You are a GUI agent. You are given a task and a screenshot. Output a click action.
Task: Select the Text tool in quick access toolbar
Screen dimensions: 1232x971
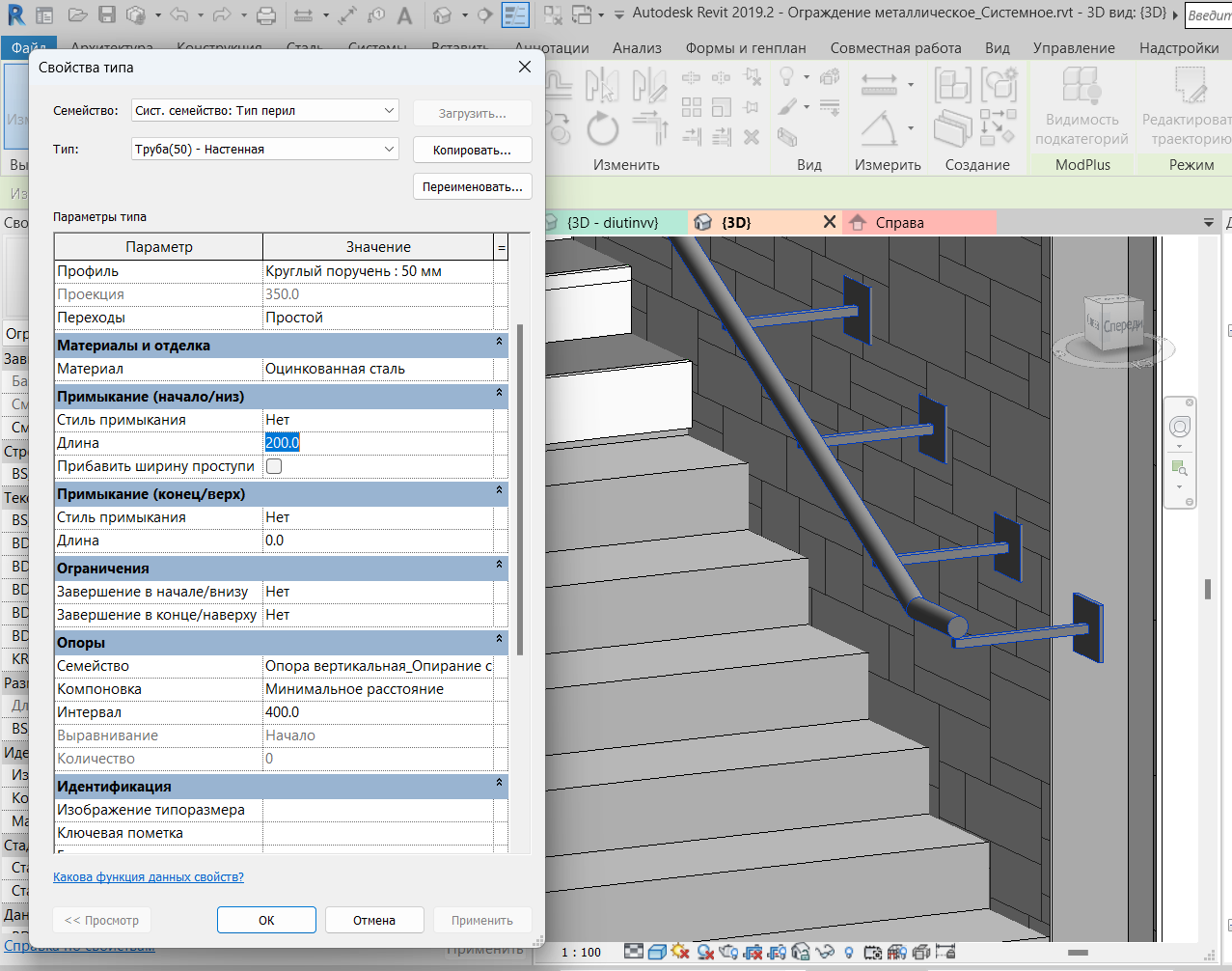(405, 14)
